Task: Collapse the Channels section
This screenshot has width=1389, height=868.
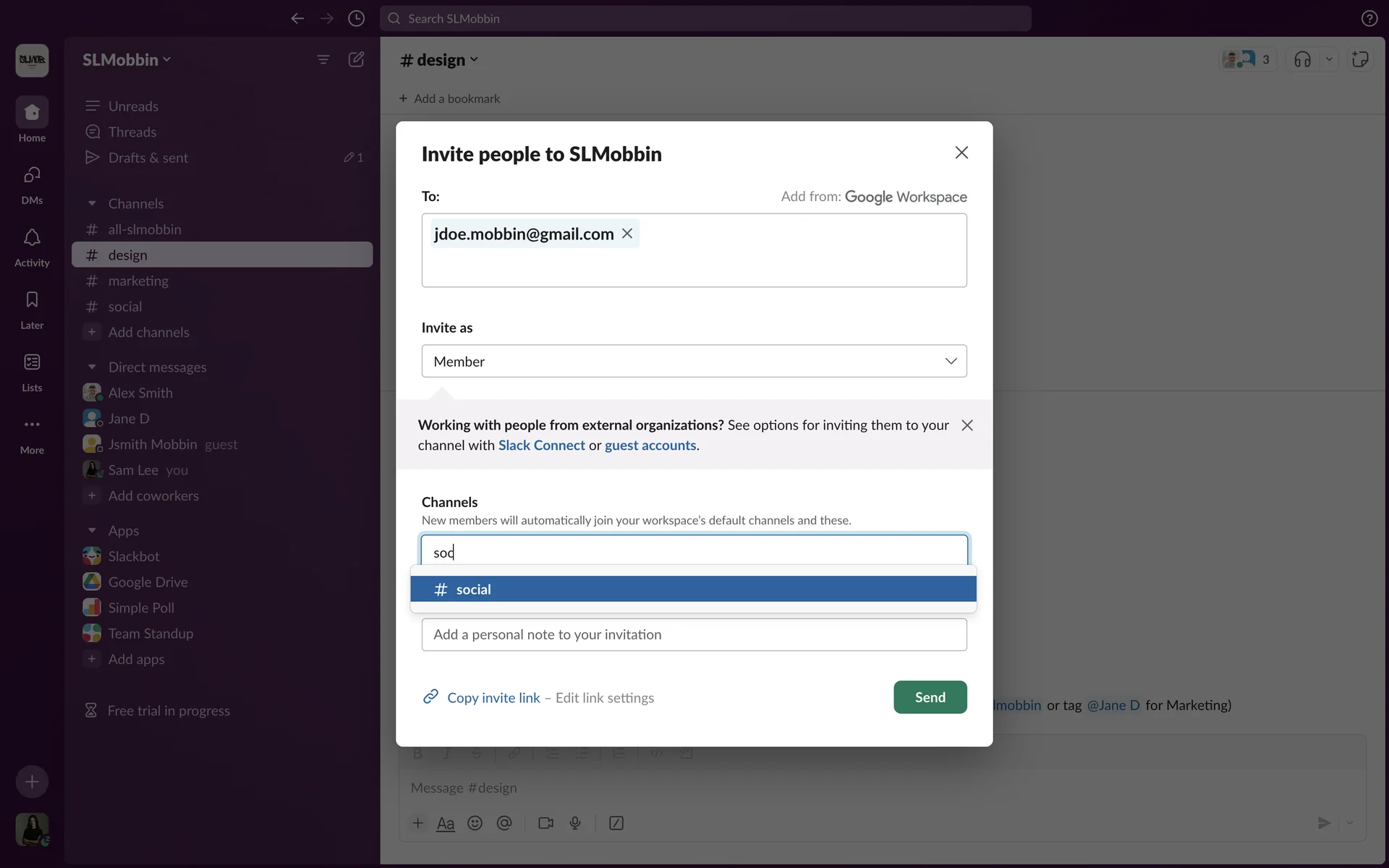Action: [92, 204]
